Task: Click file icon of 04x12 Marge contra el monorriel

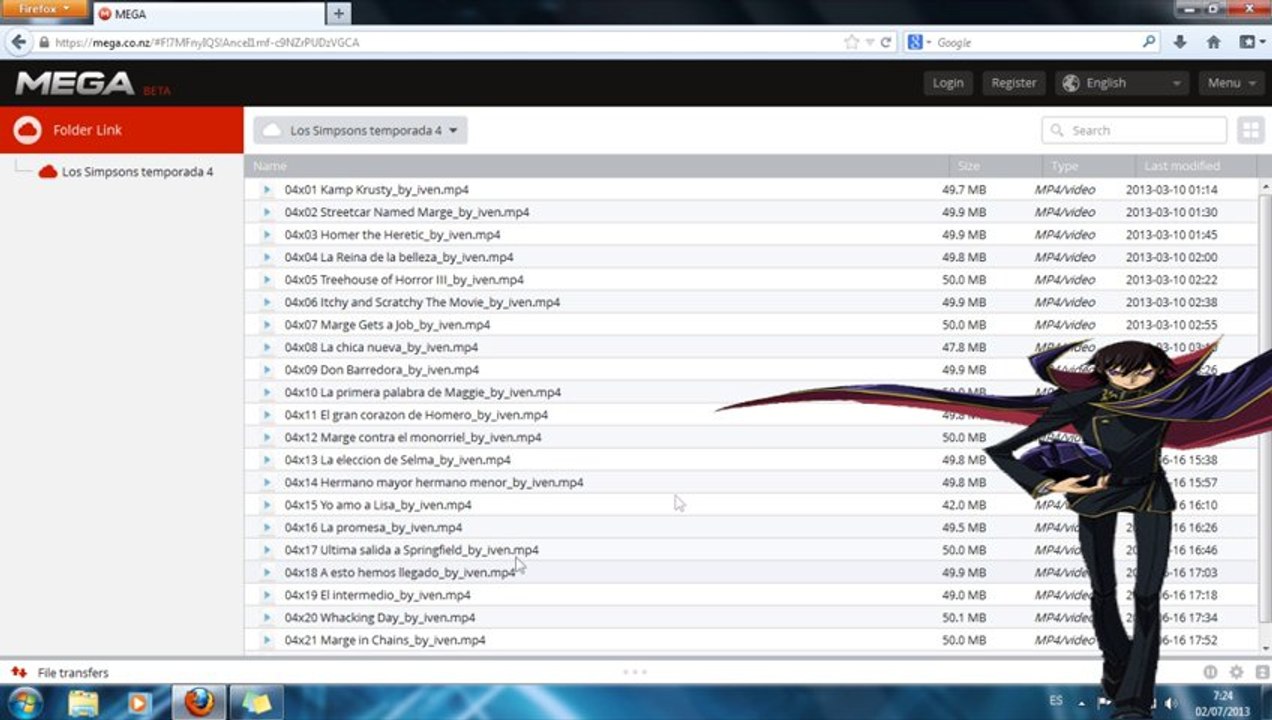Action: point(267,437)
